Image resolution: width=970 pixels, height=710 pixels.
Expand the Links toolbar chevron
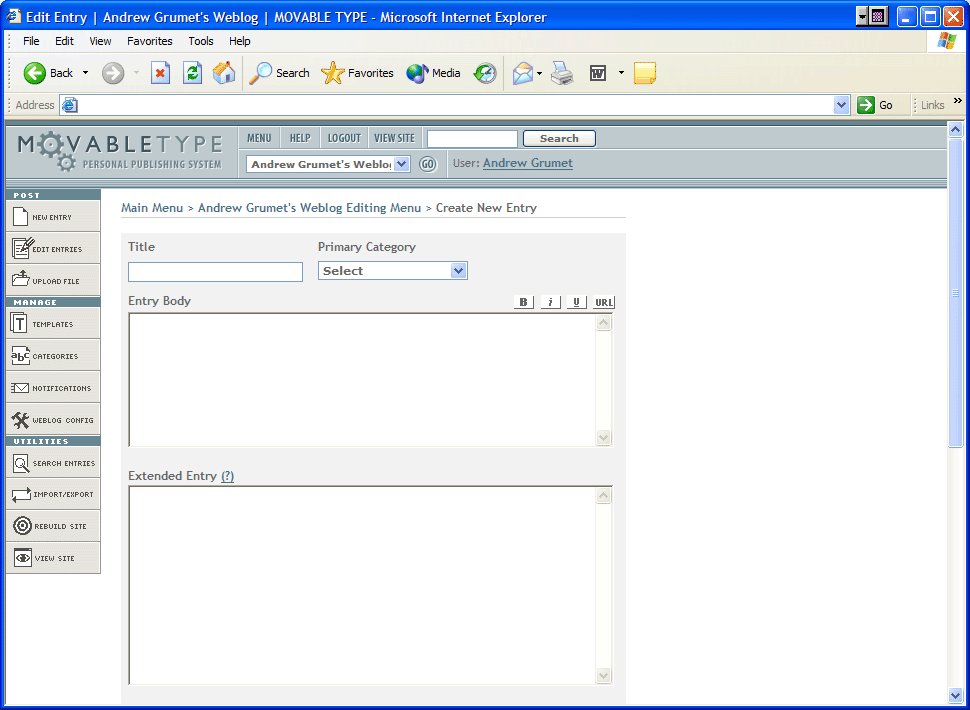point(958,101)
